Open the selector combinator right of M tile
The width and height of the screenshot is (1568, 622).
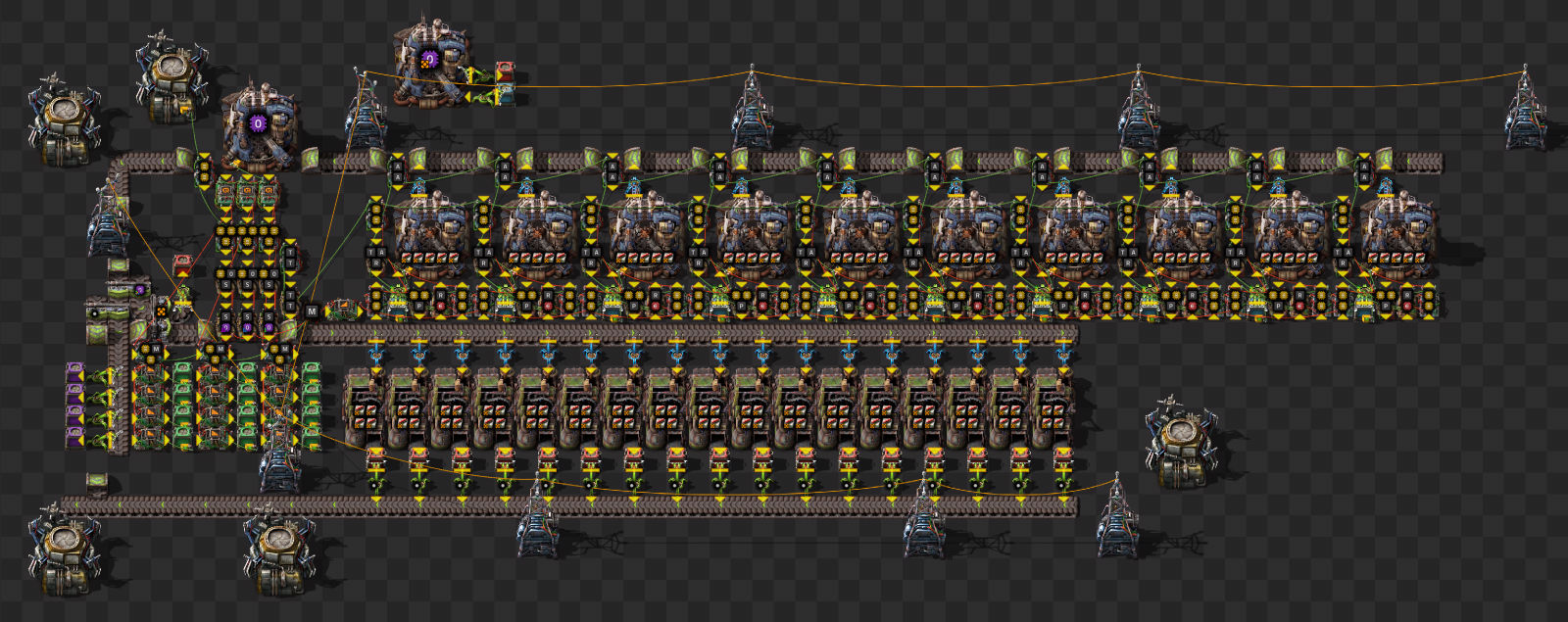click(x=343, y=311)
